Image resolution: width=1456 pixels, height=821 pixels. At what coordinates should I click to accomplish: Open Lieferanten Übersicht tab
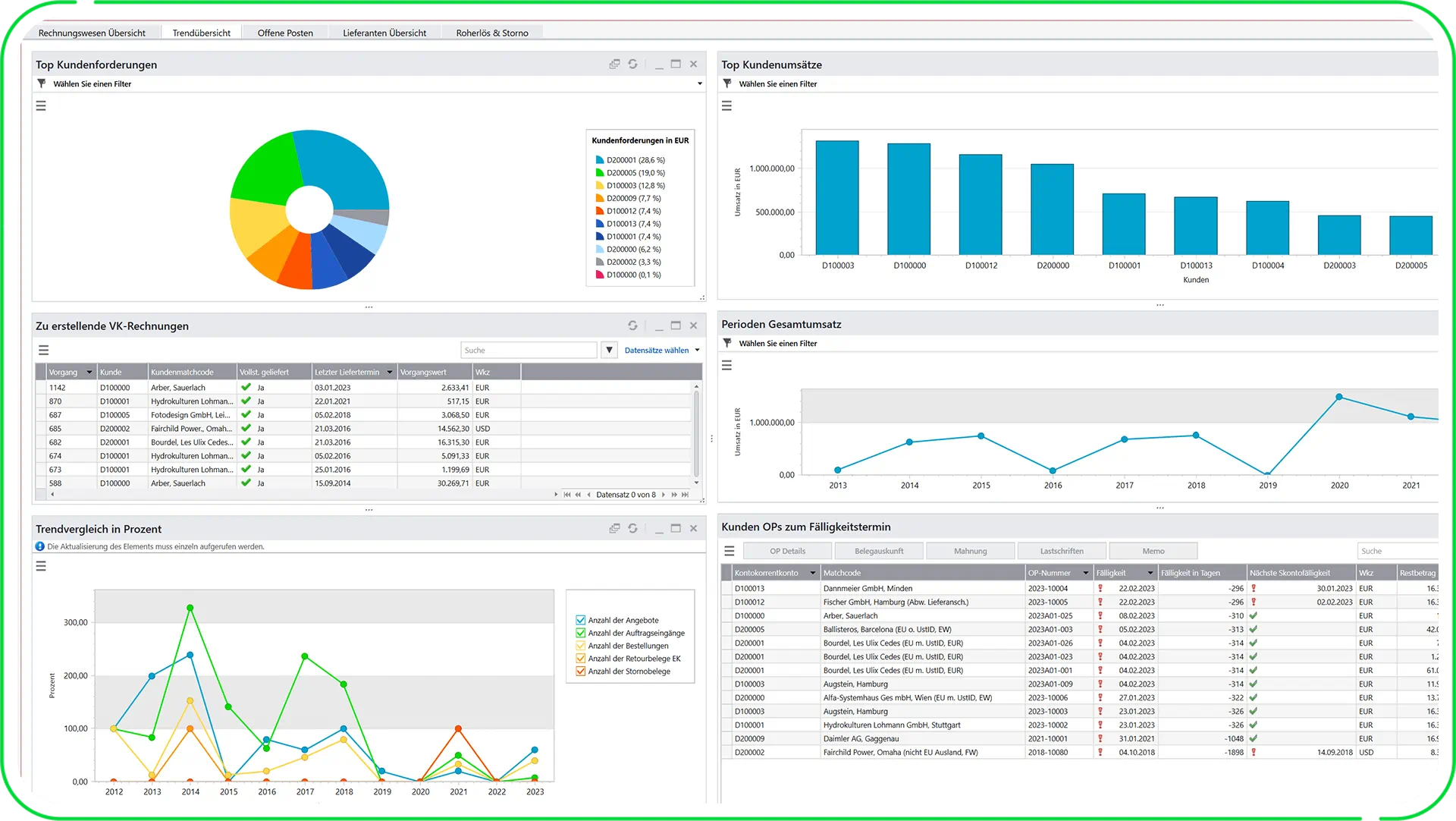point(384,33)
